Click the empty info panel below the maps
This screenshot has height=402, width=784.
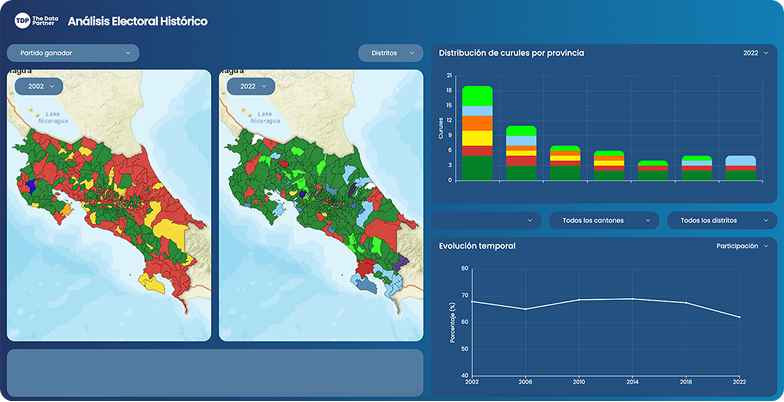(215, 372)
